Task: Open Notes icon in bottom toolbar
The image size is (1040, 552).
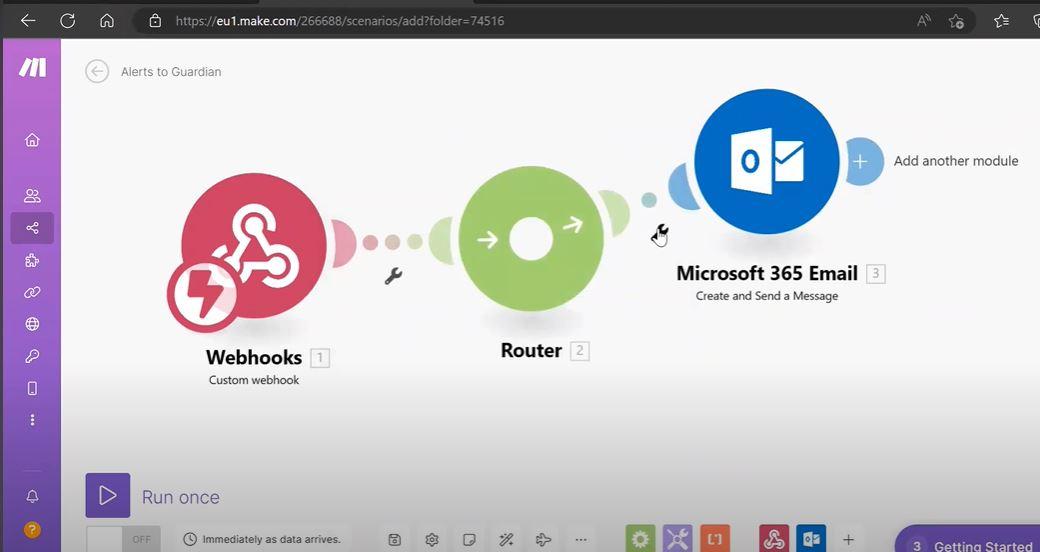Action: pyautogui.click(x=469, y=539)
